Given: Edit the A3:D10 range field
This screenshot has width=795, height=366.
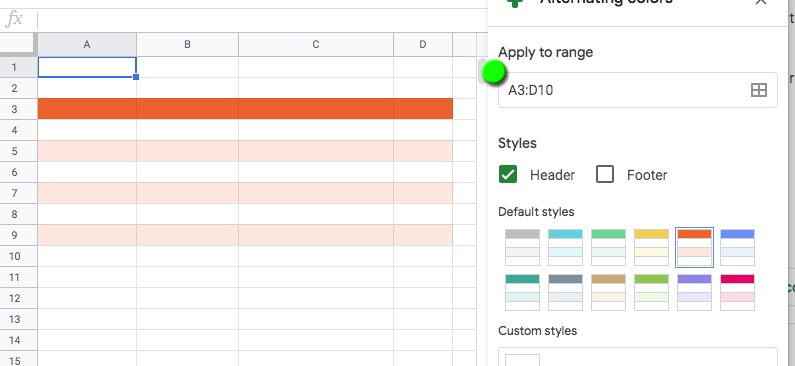Looking at the screenshot, I should click(x=637, y=90).
